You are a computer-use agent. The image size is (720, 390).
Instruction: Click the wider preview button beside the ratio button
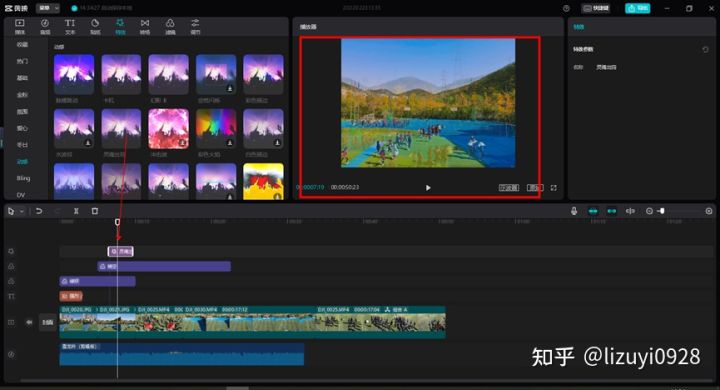(x=509, y=187)
